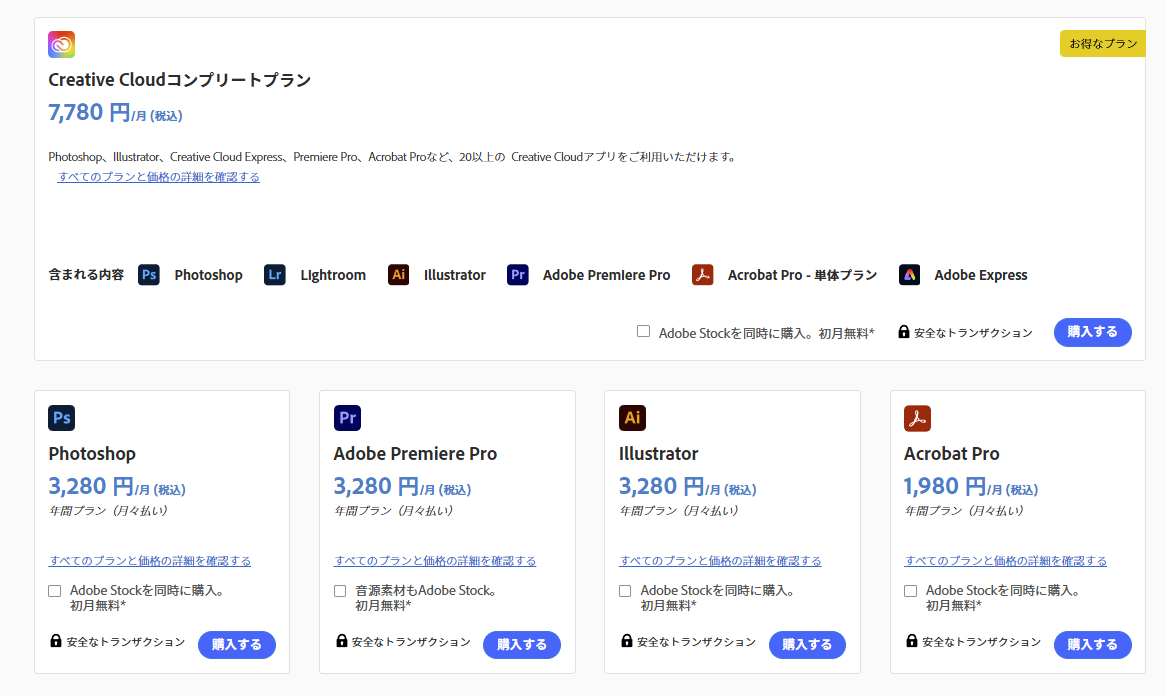
Task: Click 安全なトランザクション in the Creative Cloud plan
Action: [x=973, y=333]
